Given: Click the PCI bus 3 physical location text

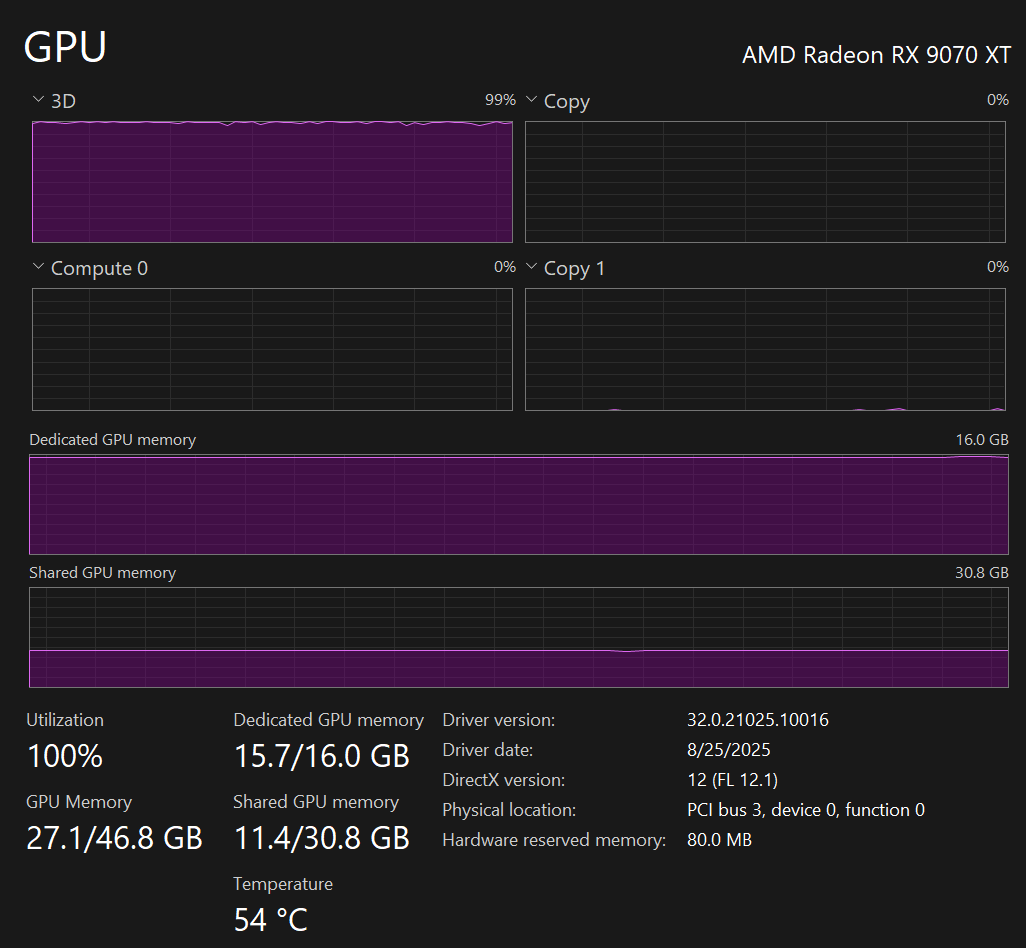Looking at the screenshot, I should [805, 810].
